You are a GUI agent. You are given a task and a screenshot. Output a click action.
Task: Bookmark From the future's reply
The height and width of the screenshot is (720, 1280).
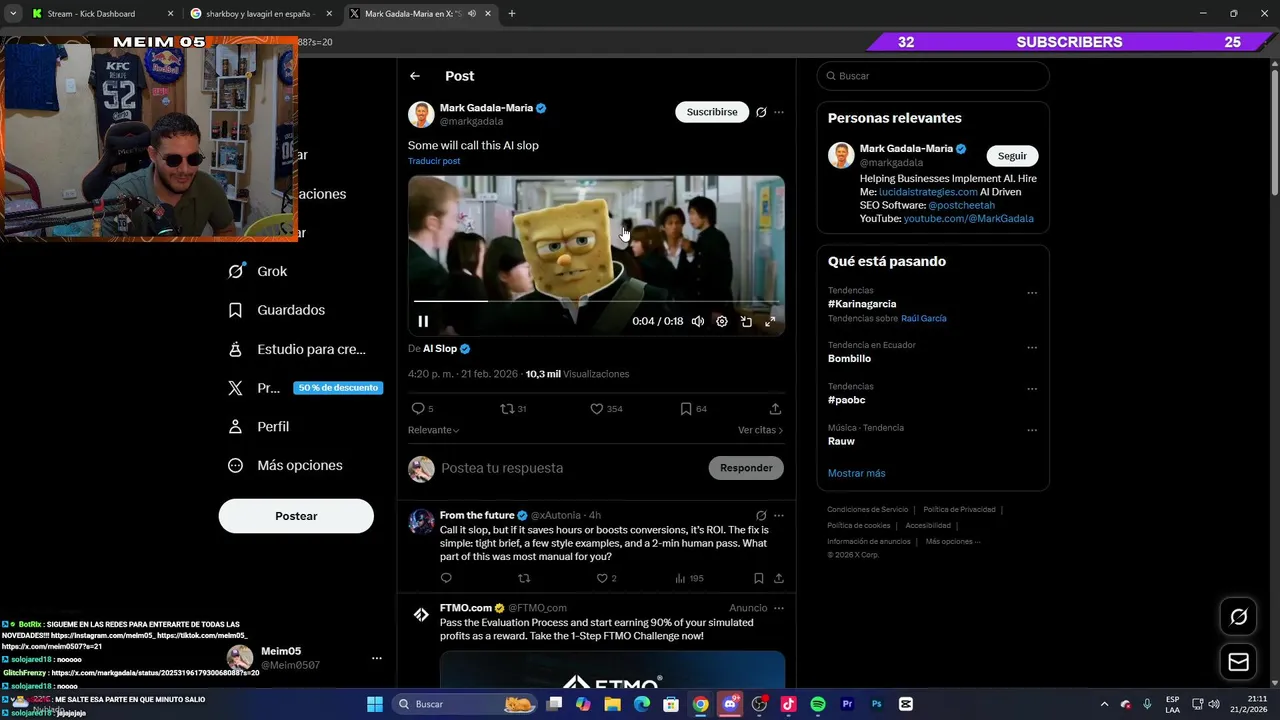759,578
